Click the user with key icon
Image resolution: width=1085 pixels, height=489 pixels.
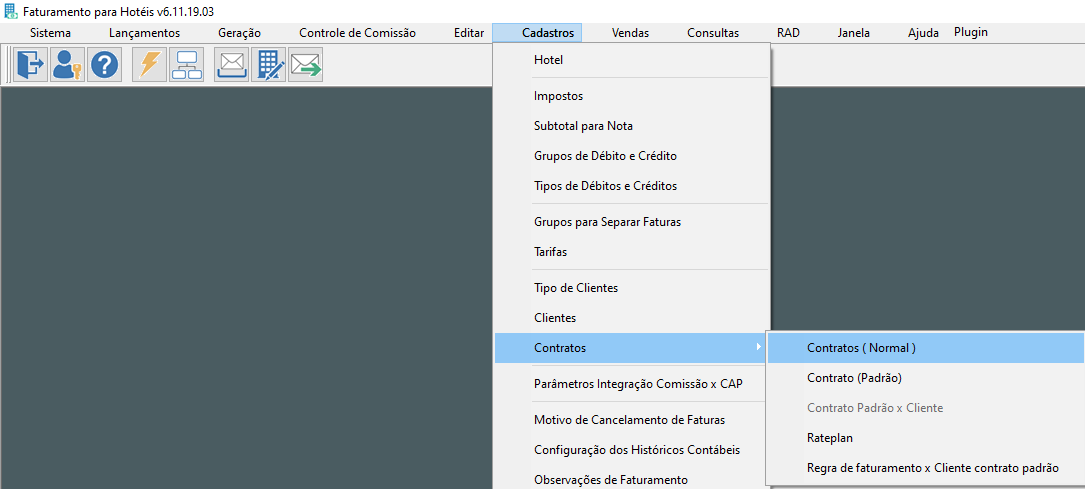pyautogui.click(x=67, y=65)
